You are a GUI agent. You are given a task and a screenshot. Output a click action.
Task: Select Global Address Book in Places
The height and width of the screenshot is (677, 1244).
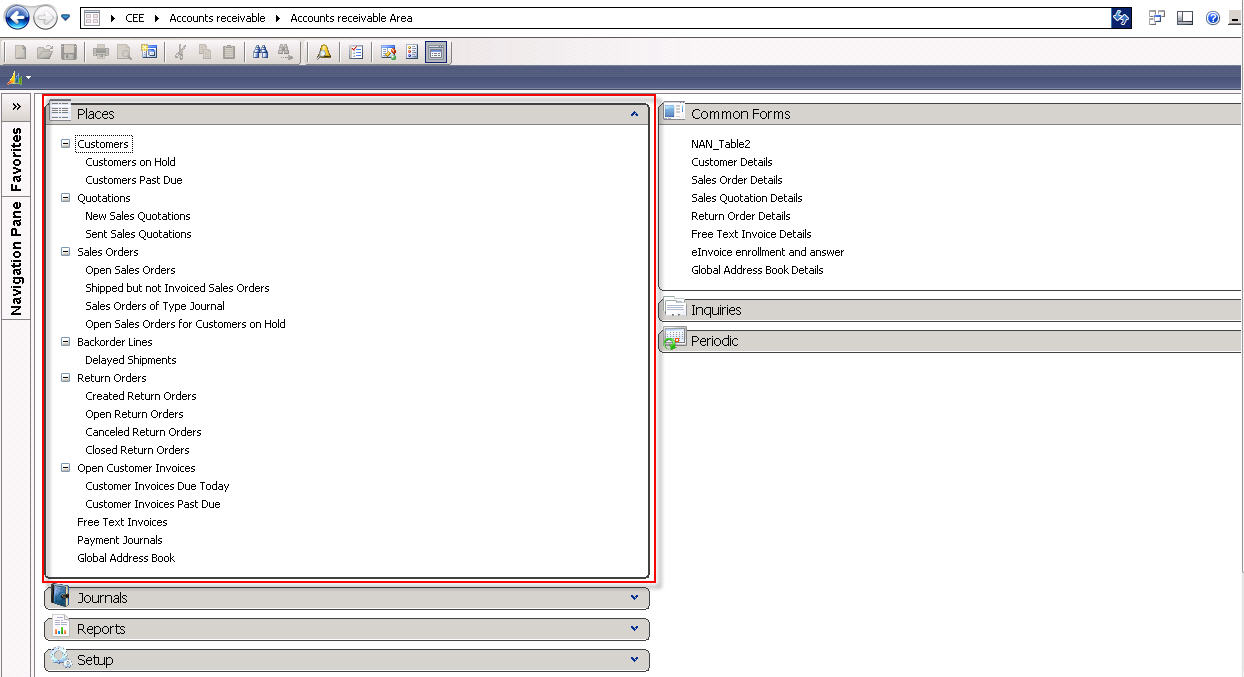126,558
